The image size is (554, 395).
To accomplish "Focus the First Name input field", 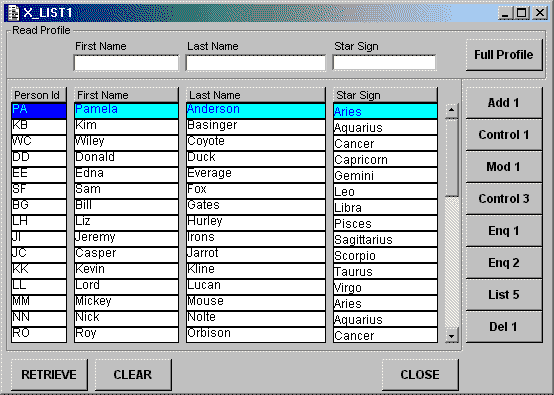I will (126, 63).
